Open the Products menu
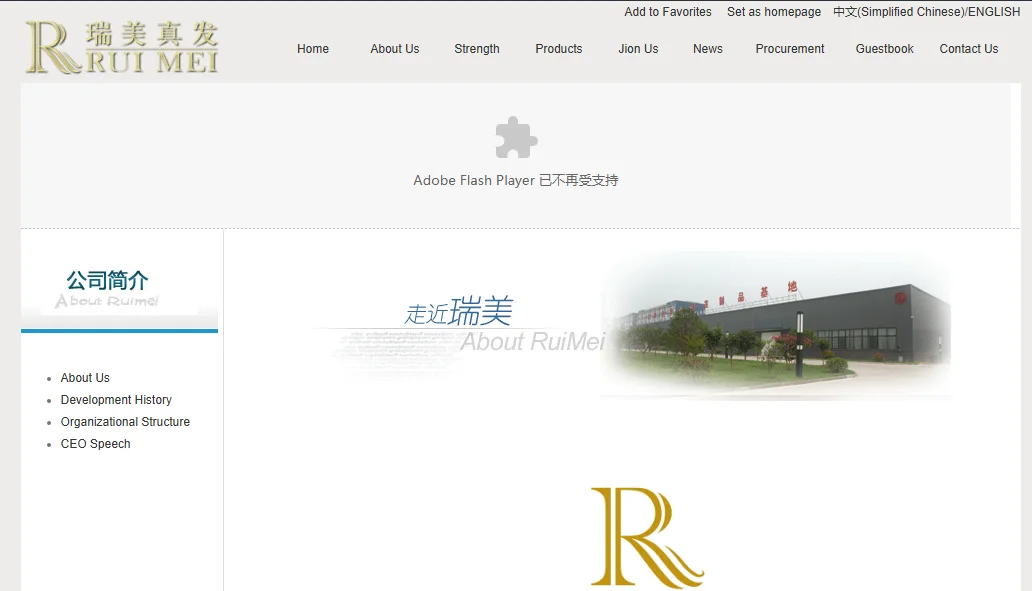1032x591 pixels. [558, 49]
